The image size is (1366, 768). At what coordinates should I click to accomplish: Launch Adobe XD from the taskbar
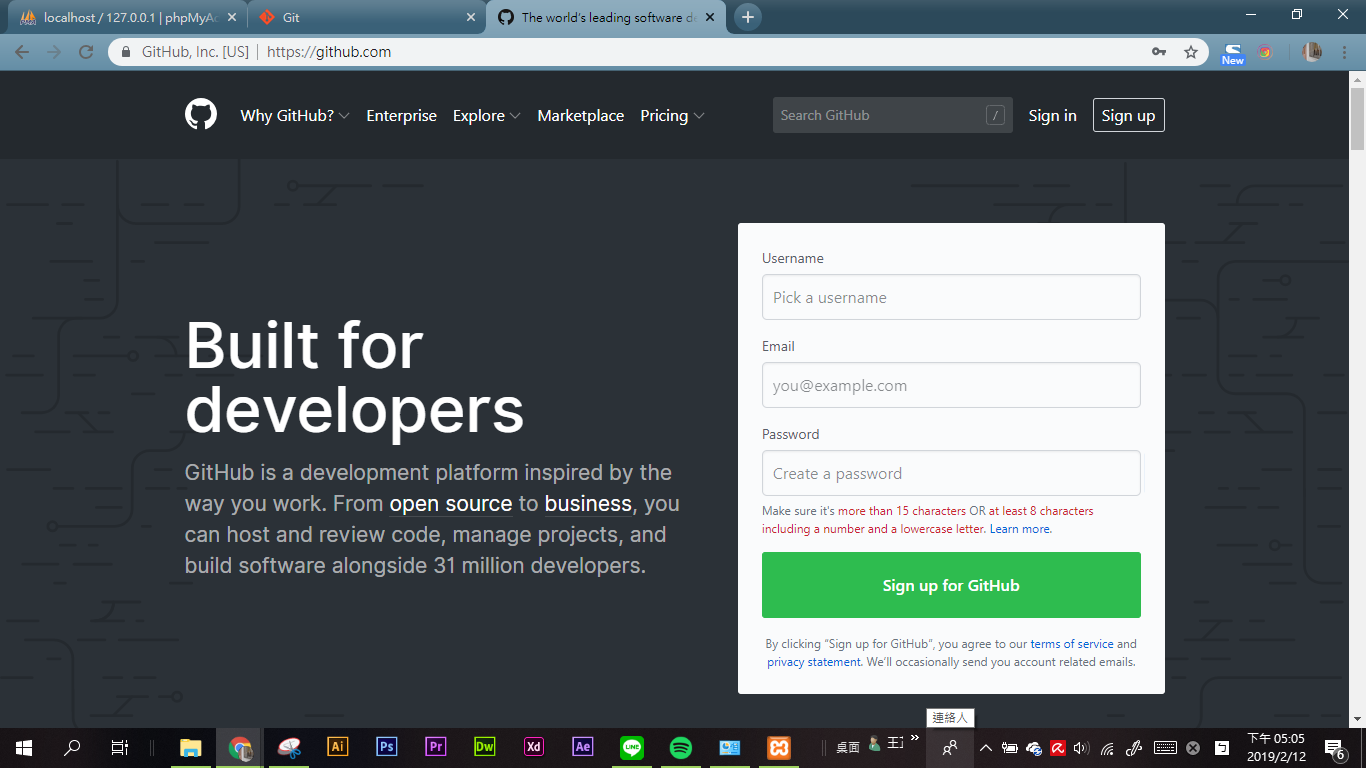[x=533, y=746]
